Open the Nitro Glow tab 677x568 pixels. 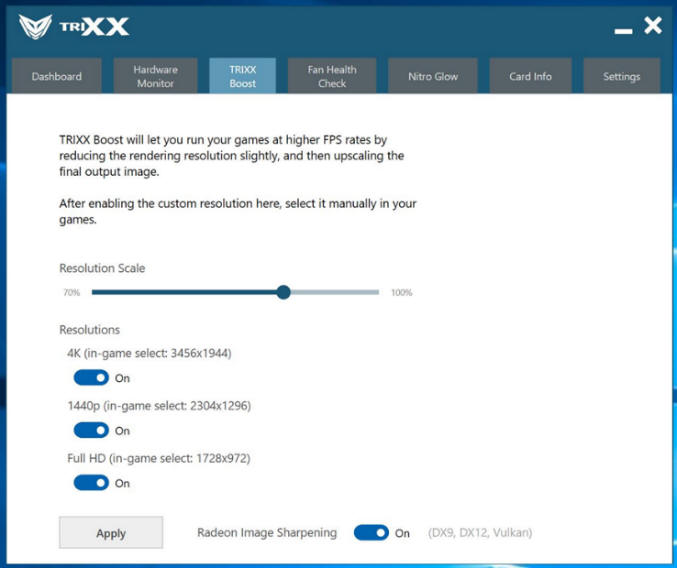pyautogui.click(x=433, y=76)
